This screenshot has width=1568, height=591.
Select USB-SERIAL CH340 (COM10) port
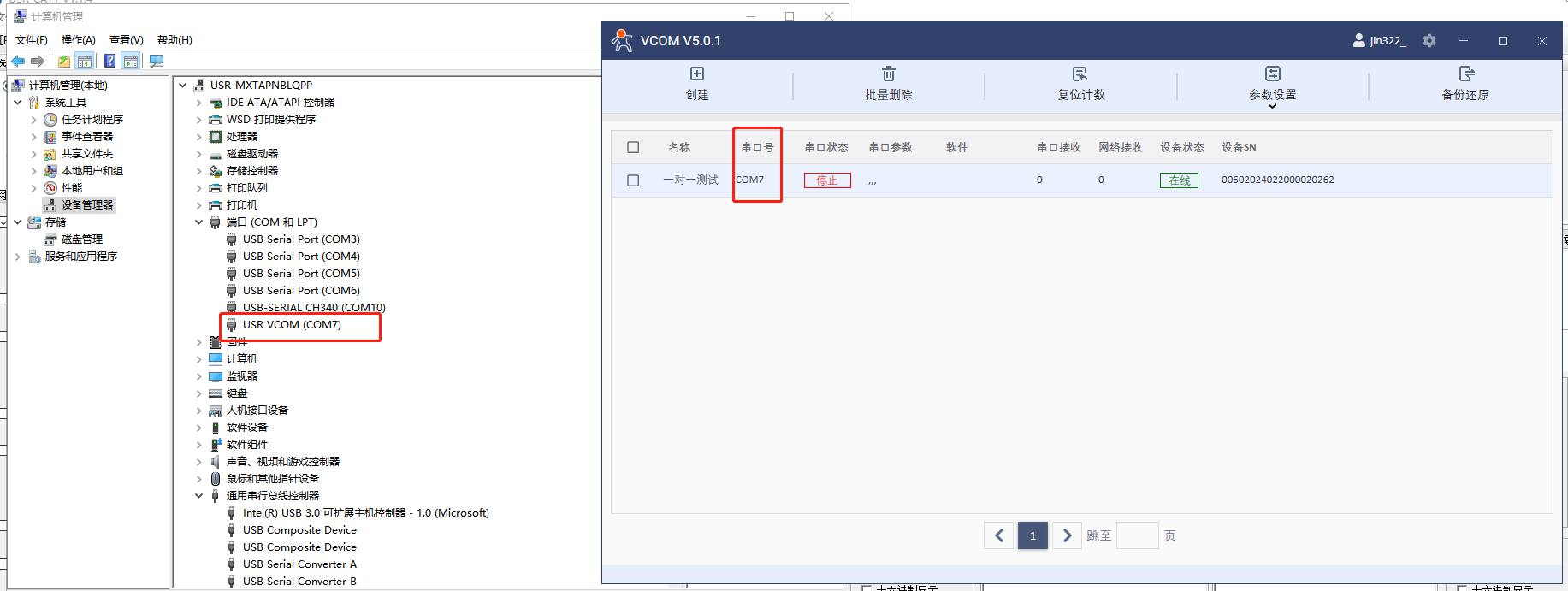pyautogui.click(x=314, y=307)
